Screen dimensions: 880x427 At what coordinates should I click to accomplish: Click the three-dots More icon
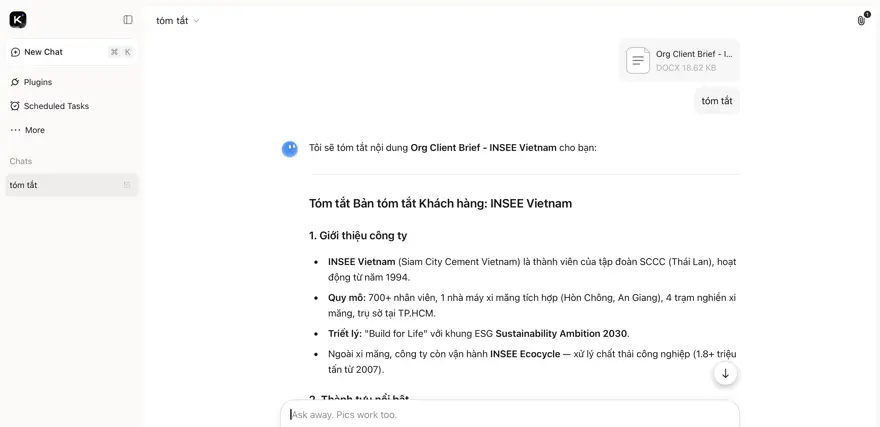[15, 130]
